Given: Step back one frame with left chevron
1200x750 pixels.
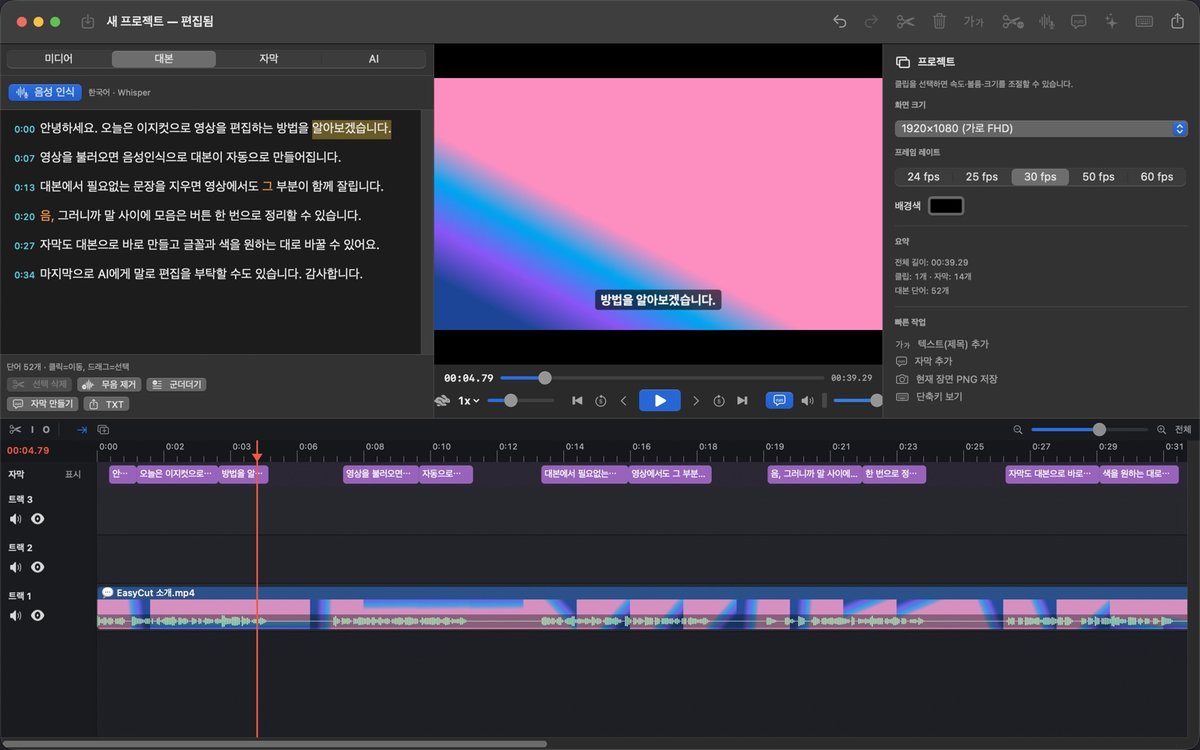Looking at the screenshot, I should tap(624, 400).
